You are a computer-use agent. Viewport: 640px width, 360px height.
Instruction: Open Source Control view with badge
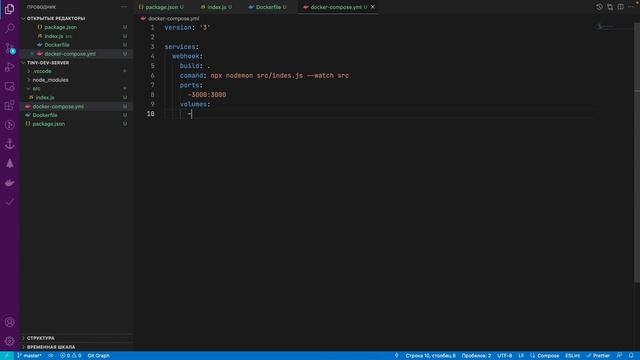pos(9,47)
